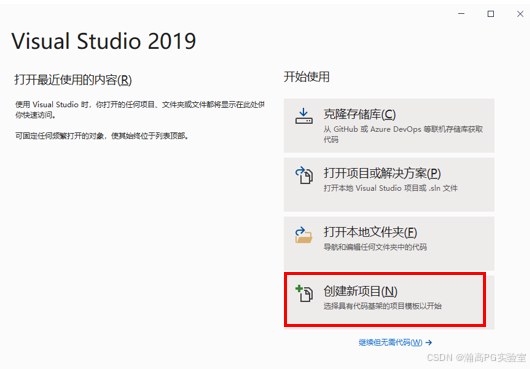
Task: Click paragraph starting 使用 Visual Studio 时
Action: coord(140,109)
